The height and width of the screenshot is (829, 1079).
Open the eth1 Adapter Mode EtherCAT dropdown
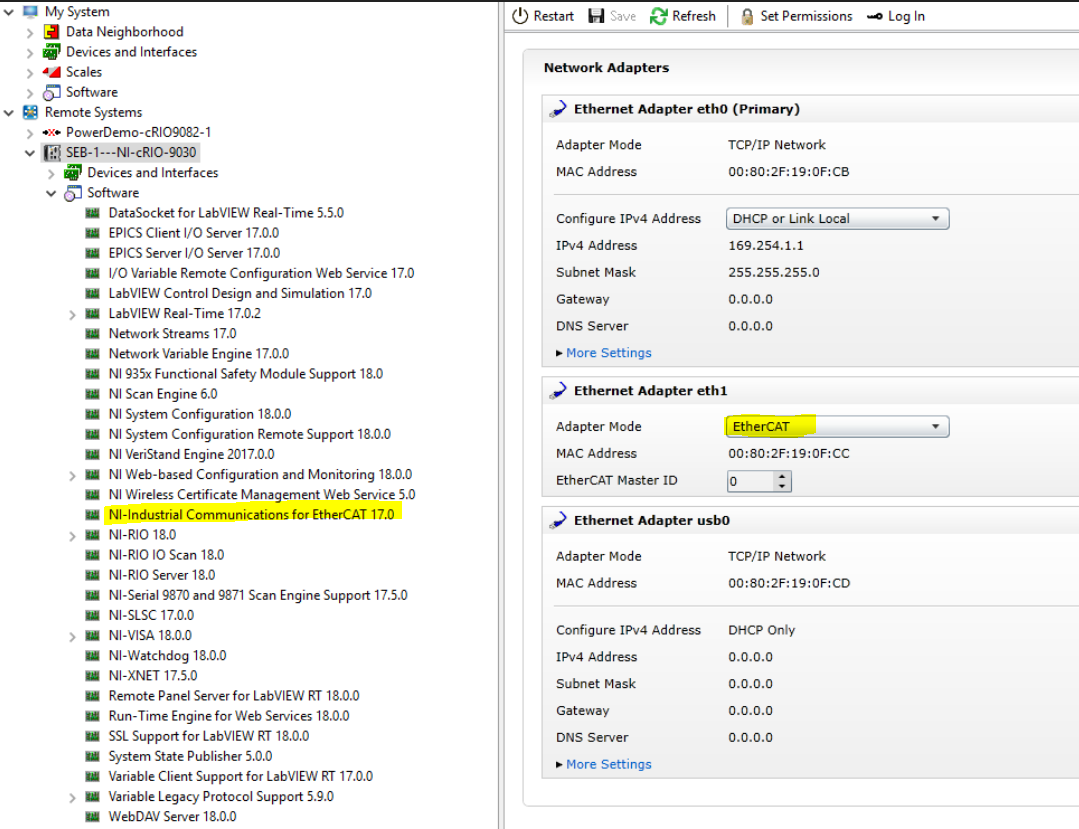[x=837, y=427]
